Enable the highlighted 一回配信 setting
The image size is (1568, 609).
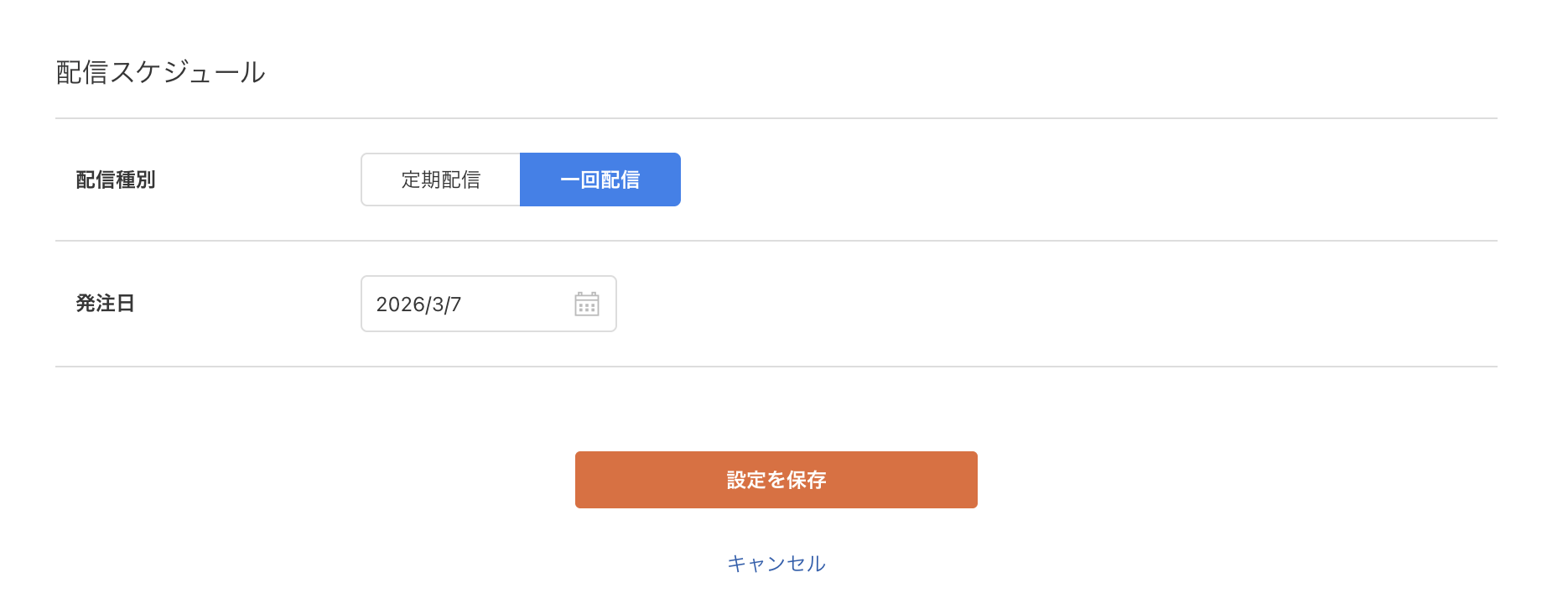click(x=600, y=179)
